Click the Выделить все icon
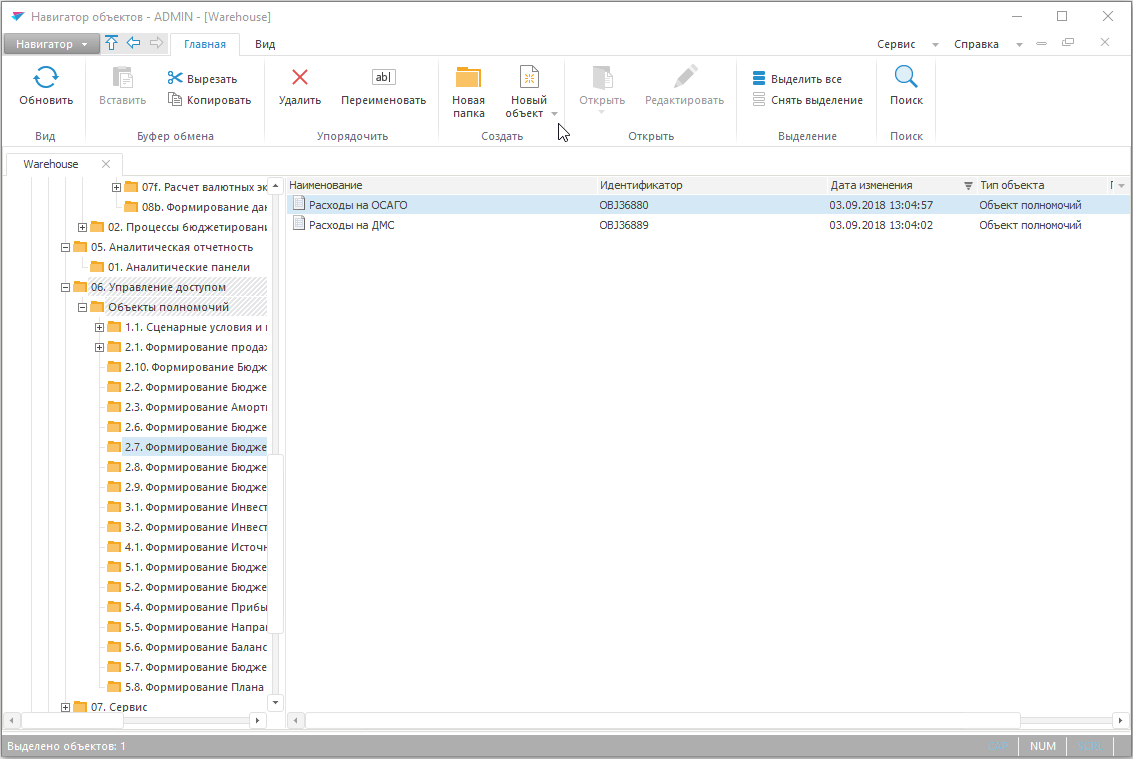This screenshot has width=1133, height=759. 760,79
